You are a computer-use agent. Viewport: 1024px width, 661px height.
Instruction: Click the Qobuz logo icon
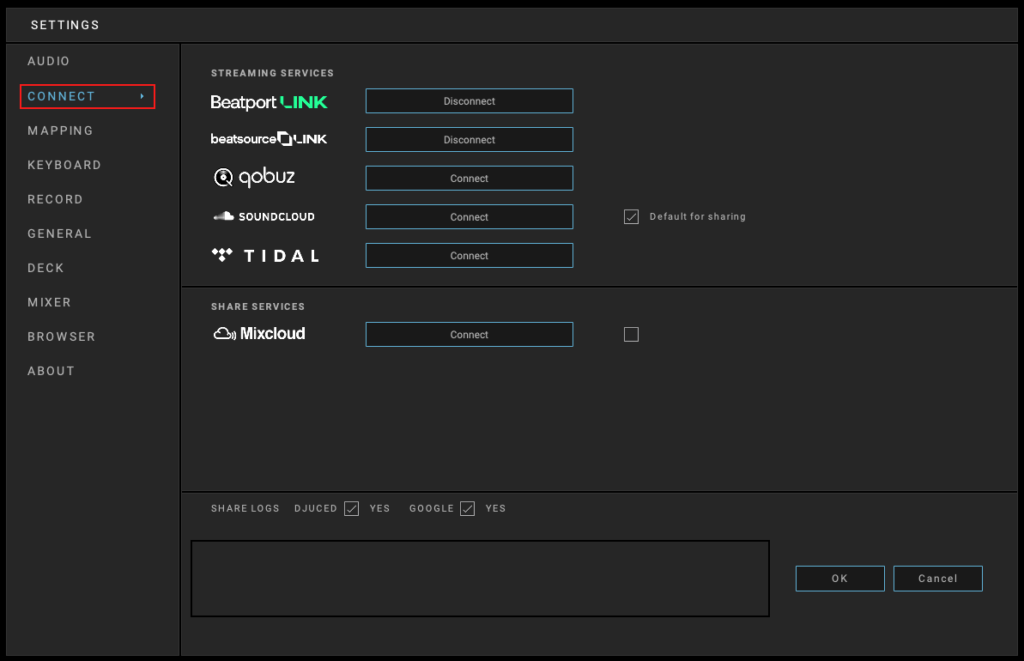(x=224, y=178)
